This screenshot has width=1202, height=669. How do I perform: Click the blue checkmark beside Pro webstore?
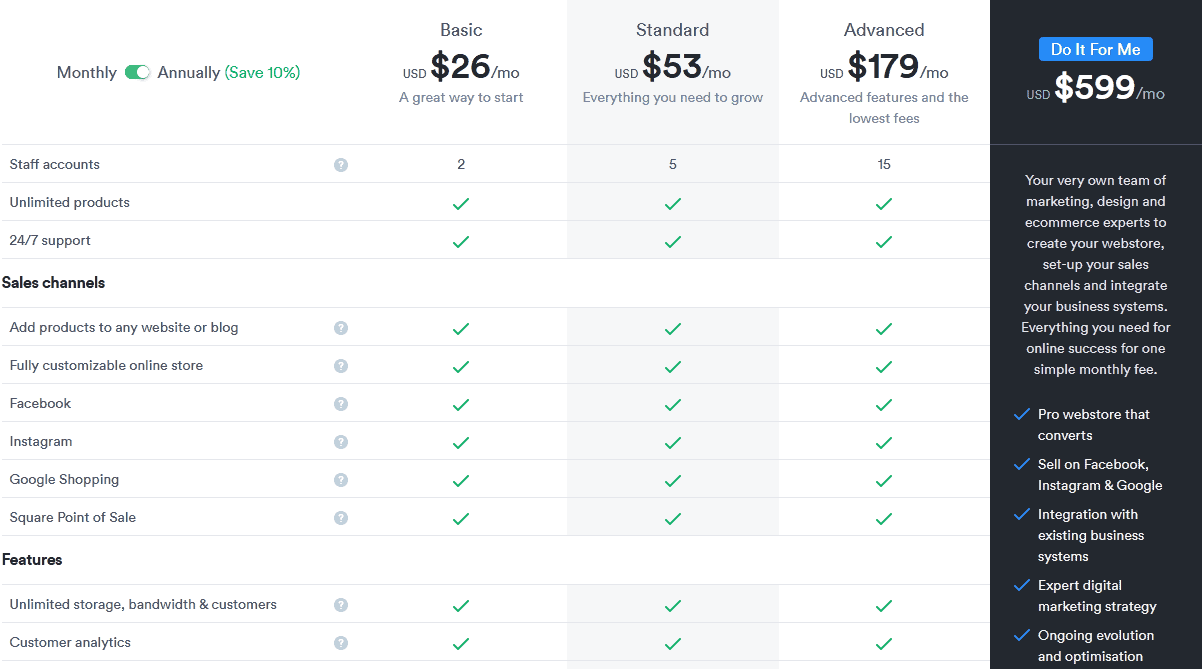1022,414
